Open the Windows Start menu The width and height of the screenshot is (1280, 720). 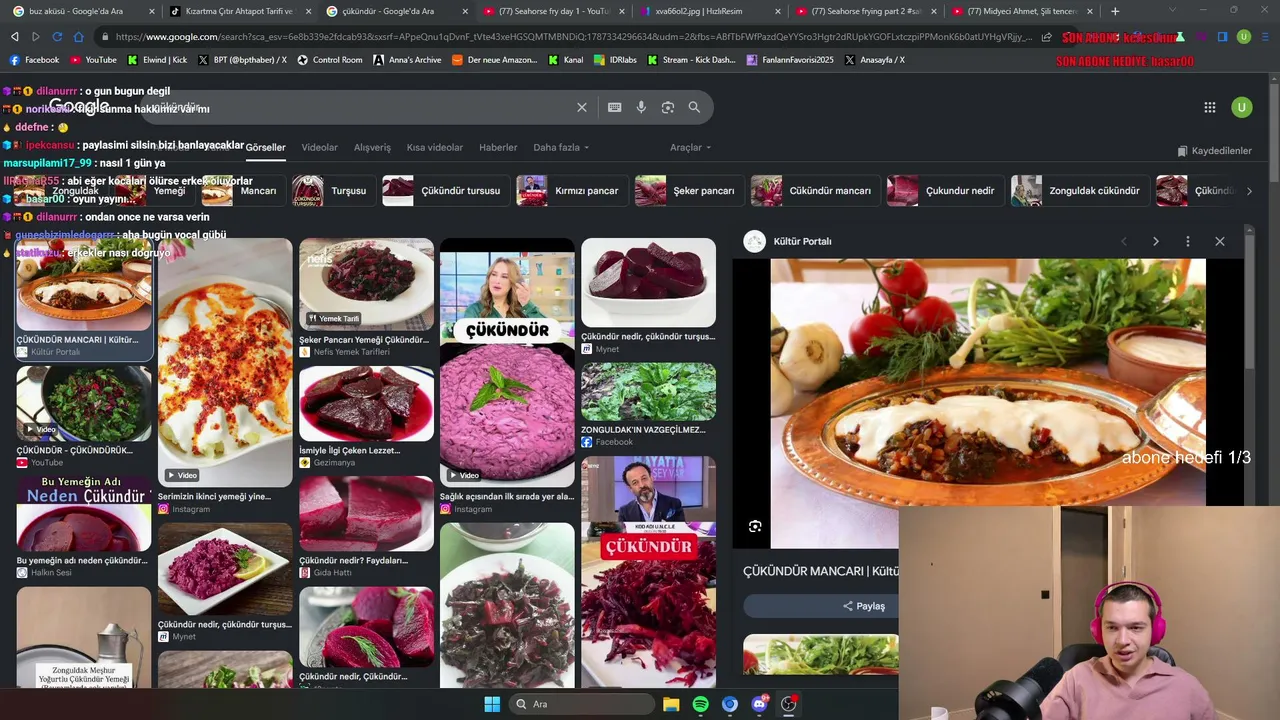coord(492,704)
